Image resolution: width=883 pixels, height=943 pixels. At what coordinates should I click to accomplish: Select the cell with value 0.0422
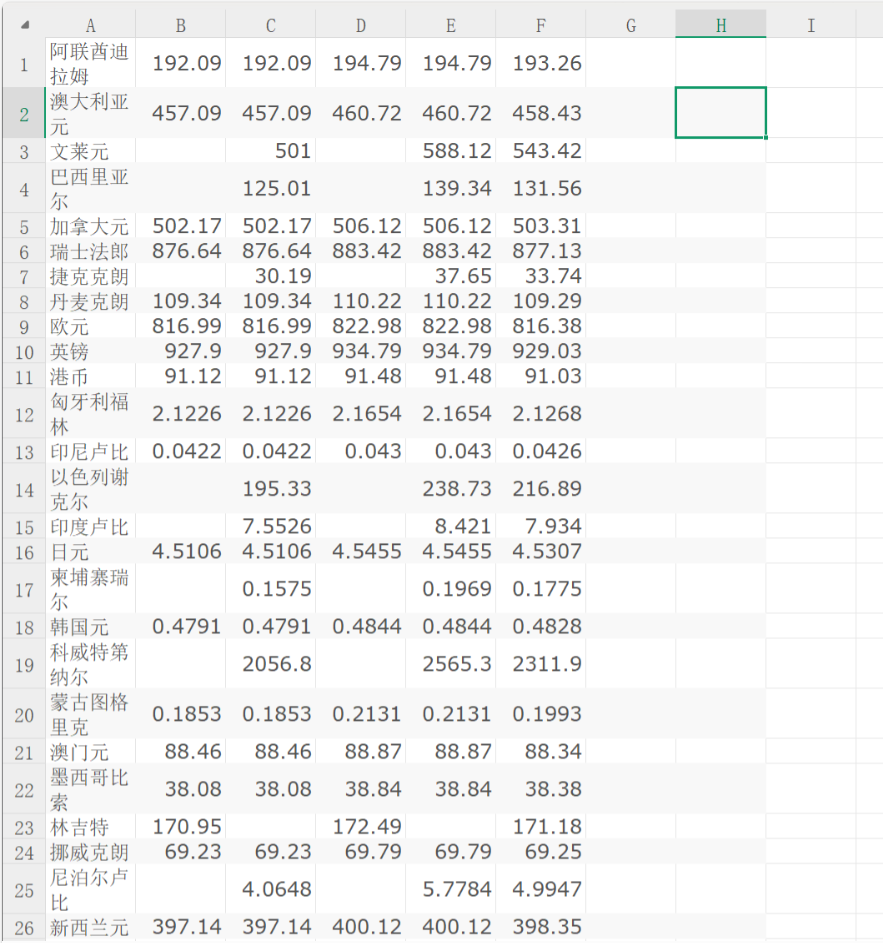(180, 451)
